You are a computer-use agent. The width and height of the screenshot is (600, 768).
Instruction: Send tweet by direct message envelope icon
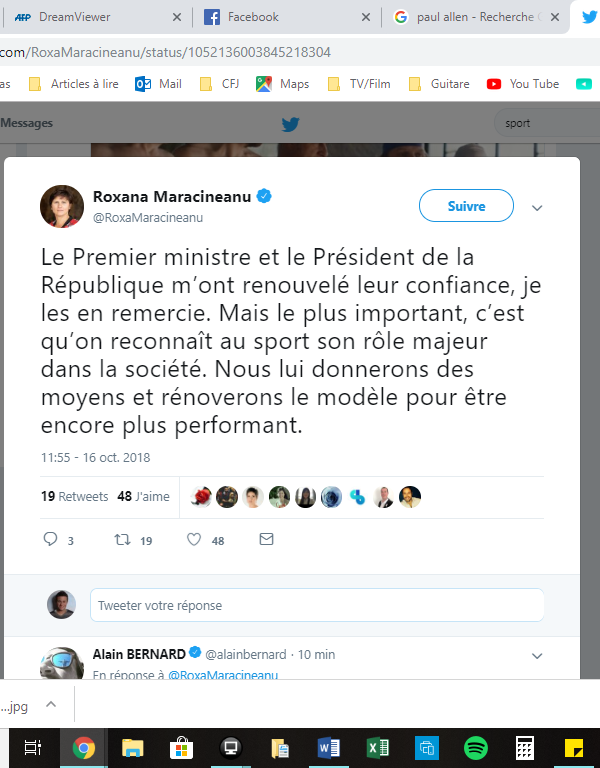coord(266,540)
